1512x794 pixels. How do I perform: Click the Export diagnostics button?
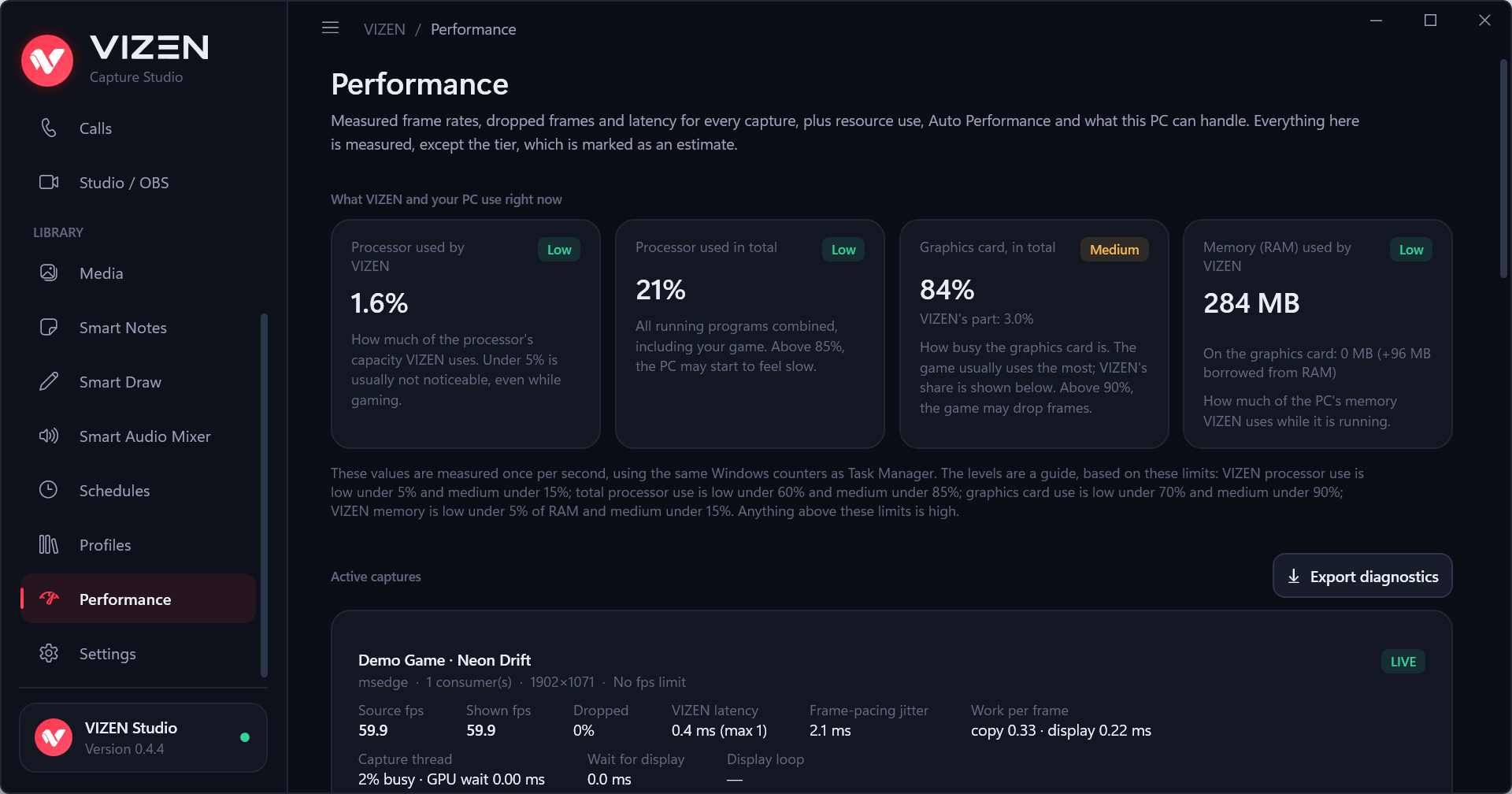(x=1362, y=576)
